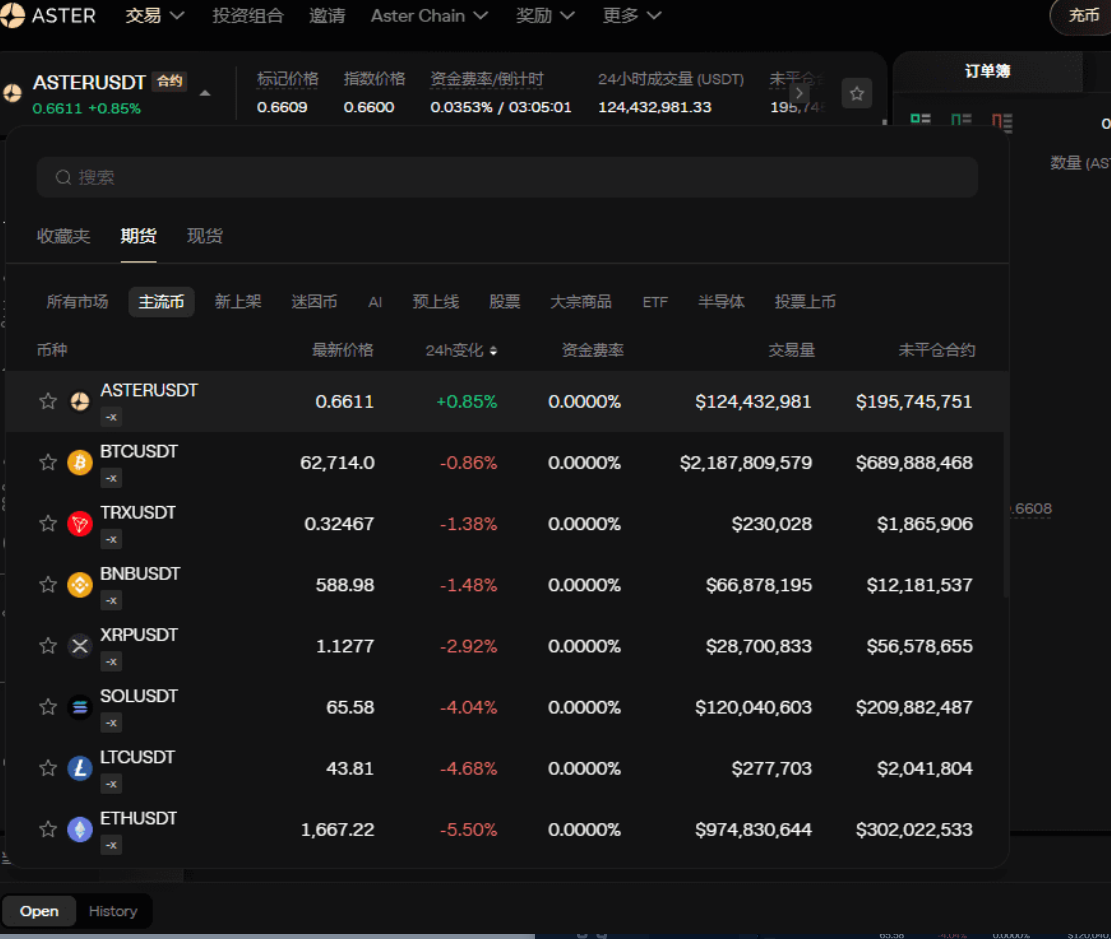Click the ASTERUSDT coin icon in list
The width and height of the screenshot is (1111, 939).
80,402
